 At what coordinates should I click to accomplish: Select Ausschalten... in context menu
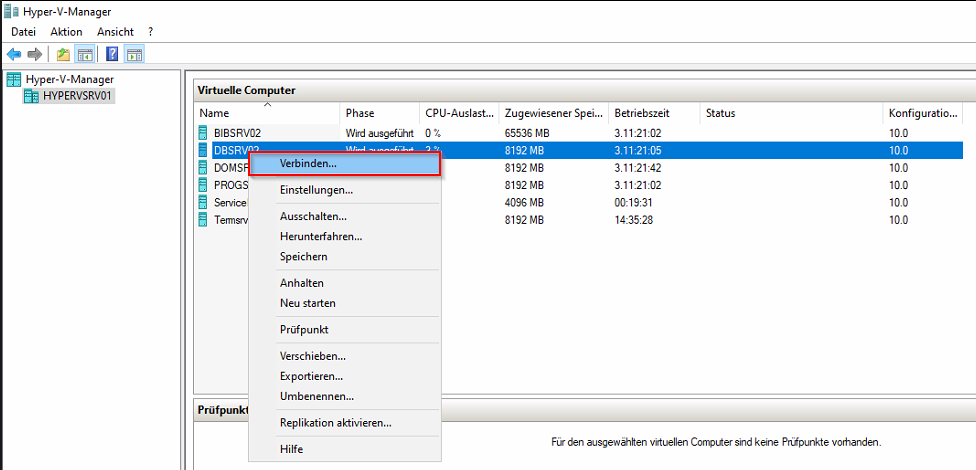click(x=344, y=217)
